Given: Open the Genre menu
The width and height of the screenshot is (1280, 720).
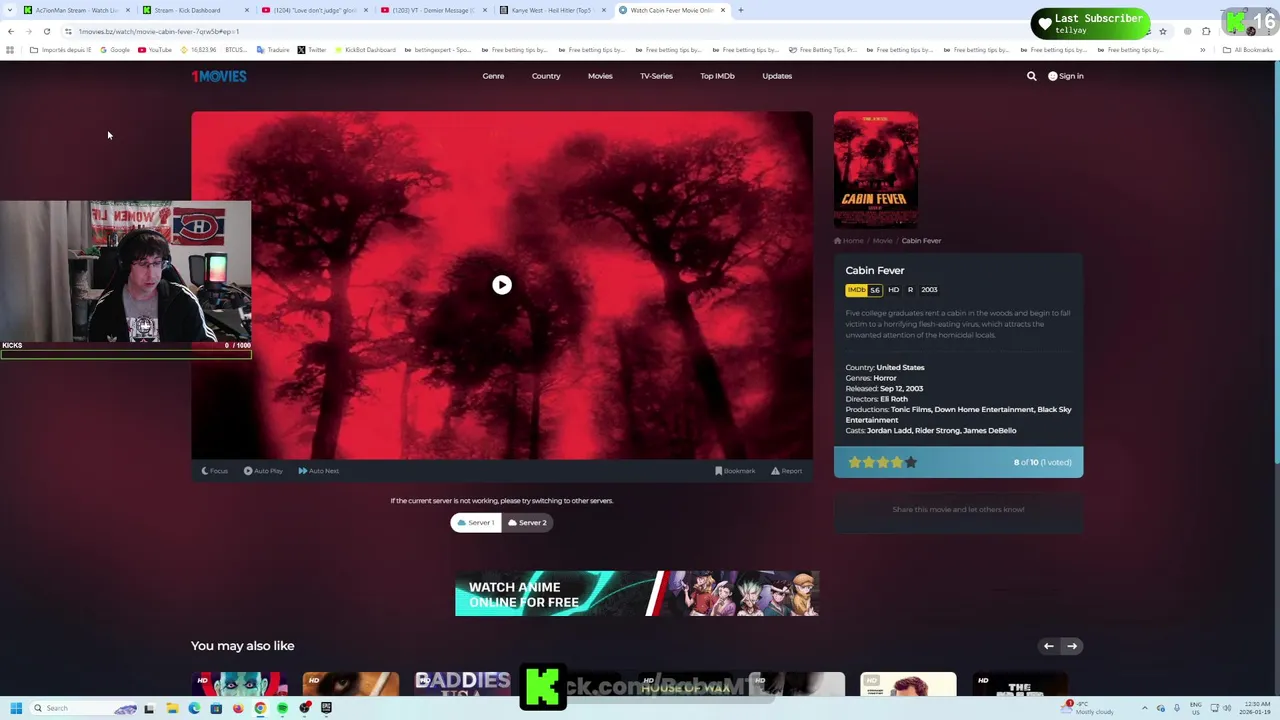Looking at the screenshot, I should (493, 76).
